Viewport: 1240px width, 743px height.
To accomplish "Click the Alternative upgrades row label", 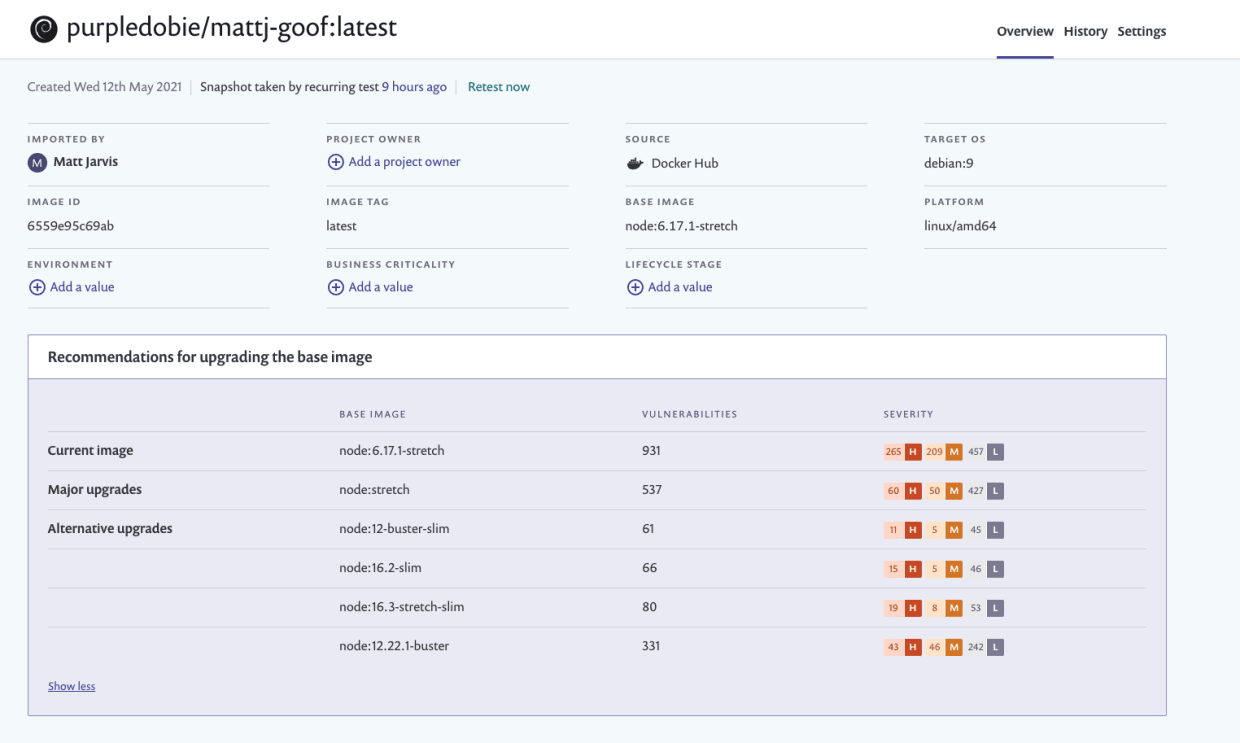I will click(110, 529).
